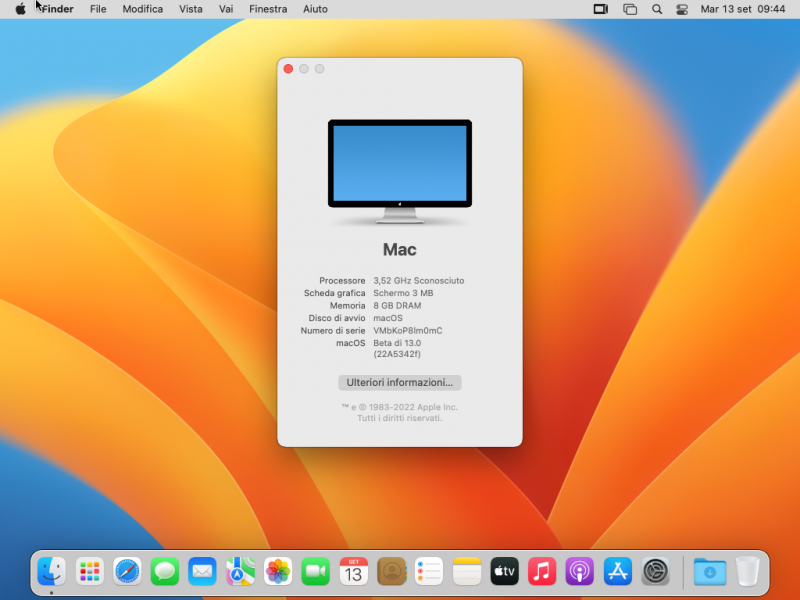Open the Aiuto menu for help
This screenshot has height=600, width=800.
pos(314,9)
